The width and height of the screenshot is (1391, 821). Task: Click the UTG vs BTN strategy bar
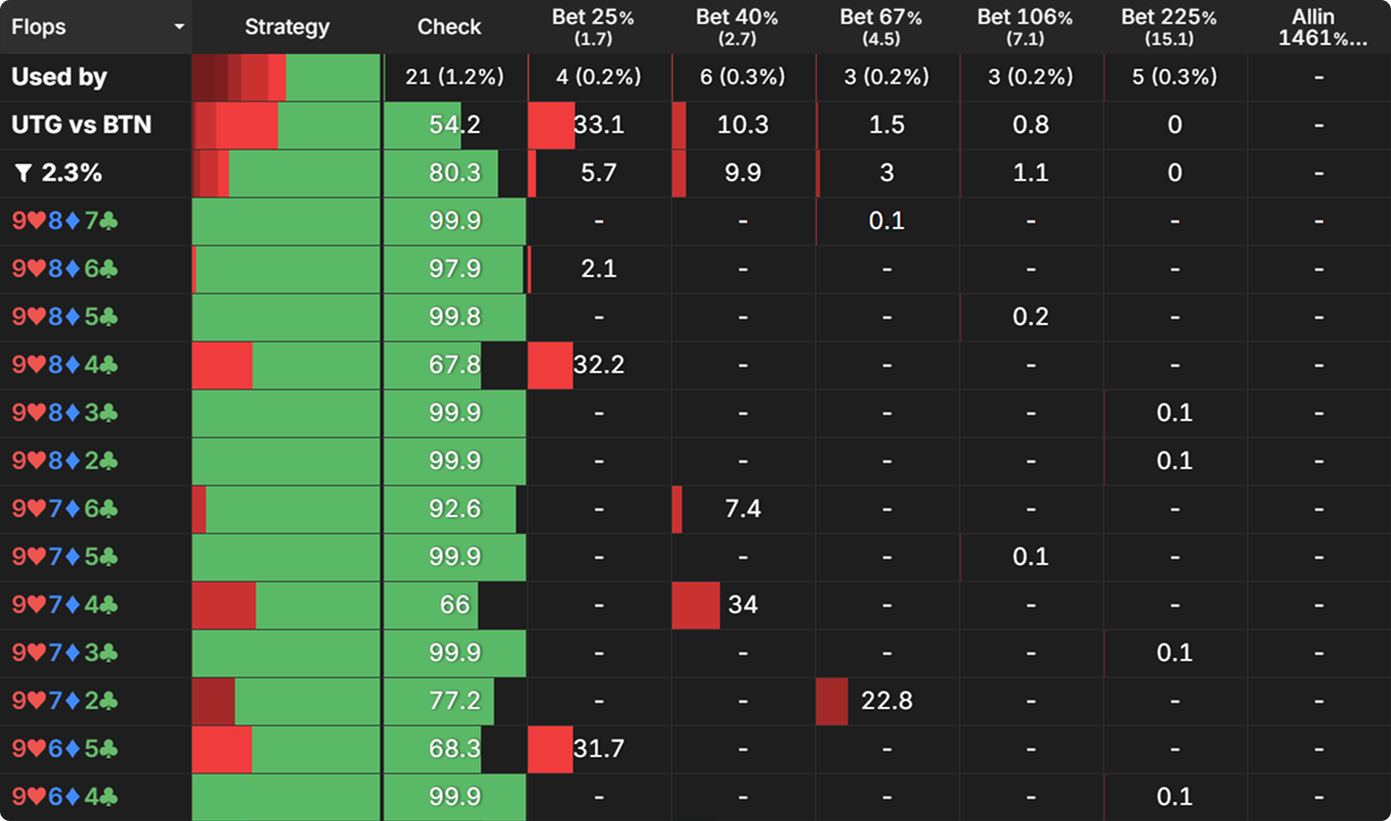click(x=286, y=125)
